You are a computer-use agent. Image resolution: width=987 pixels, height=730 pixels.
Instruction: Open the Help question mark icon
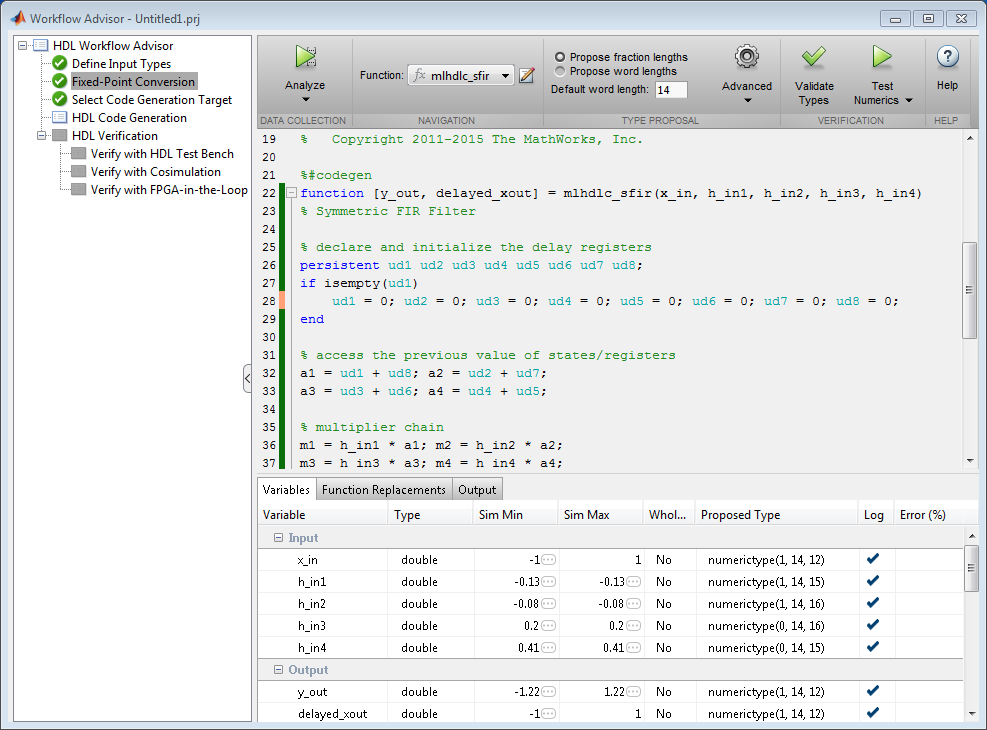(946, 58)
